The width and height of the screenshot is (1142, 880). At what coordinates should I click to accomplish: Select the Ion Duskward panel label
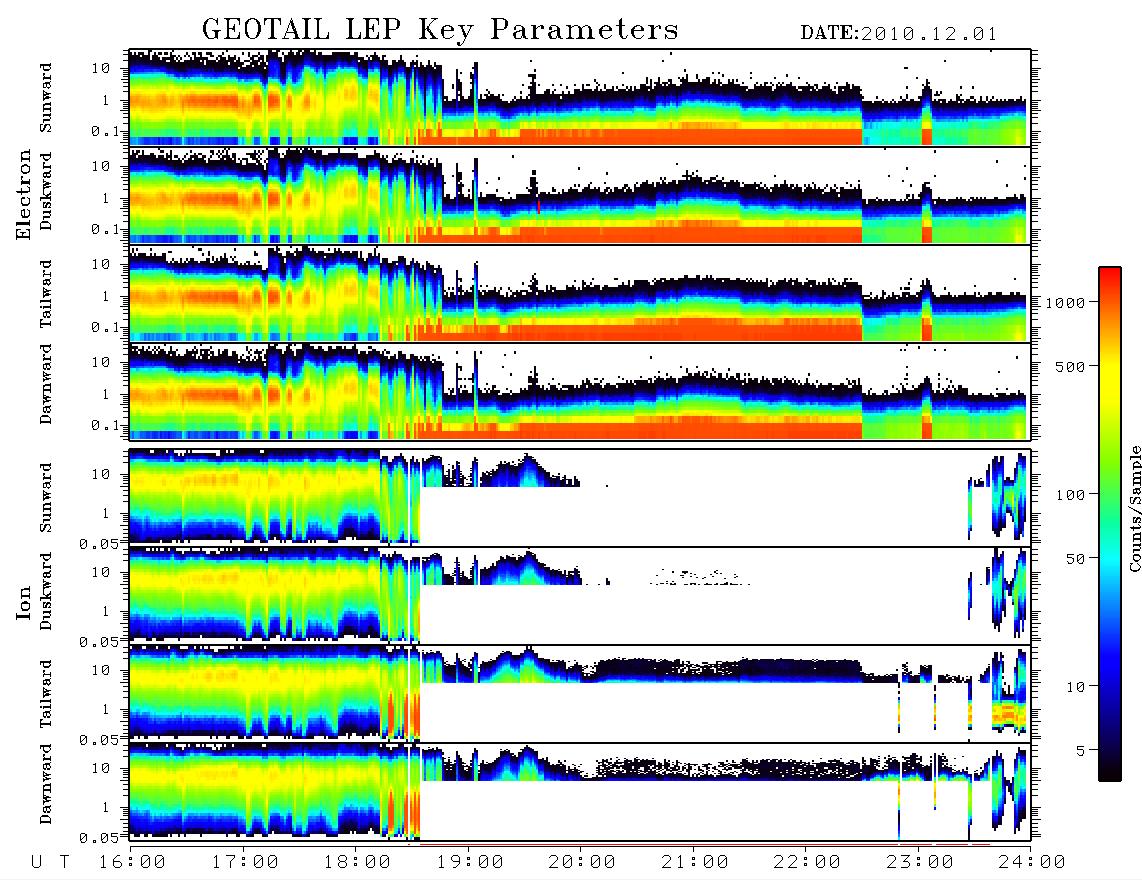[x=46, y=591]
